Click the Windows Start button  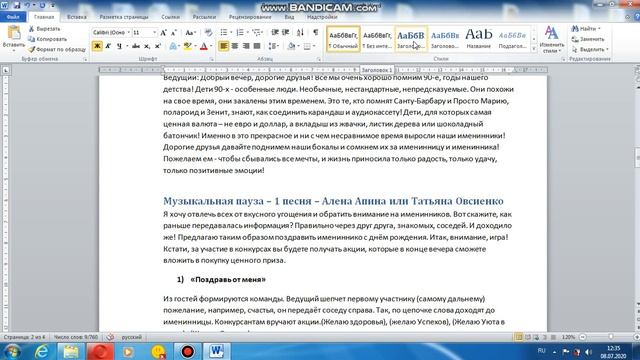click(x=12, y=351)
